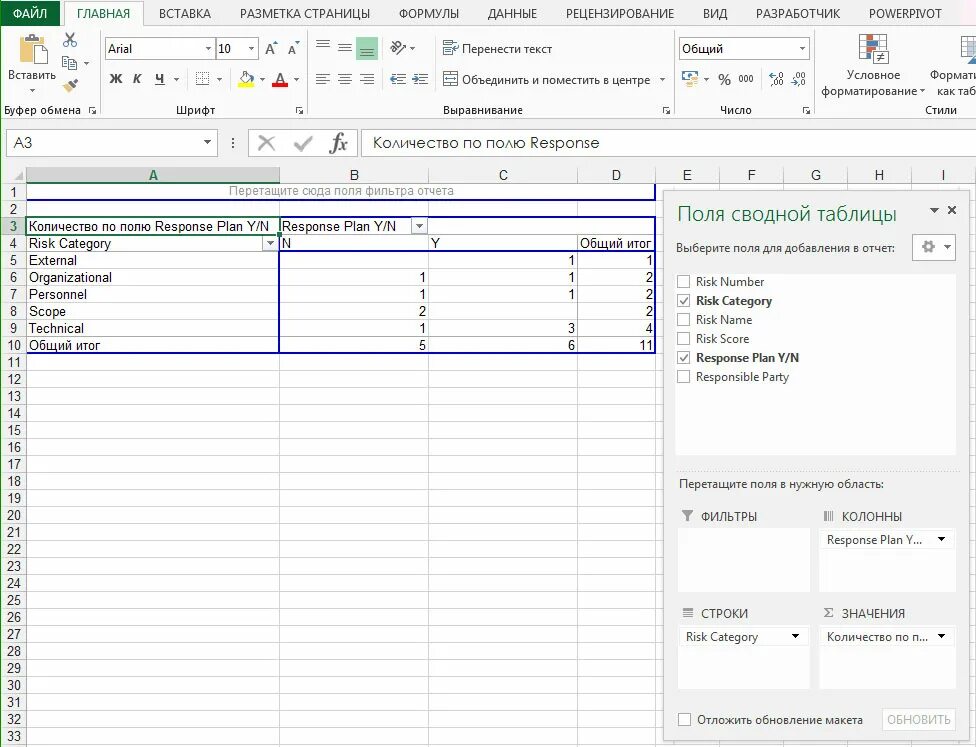This screenshot has height=747, width=976.
Task: Increase indent
Action: pos(420,79)
